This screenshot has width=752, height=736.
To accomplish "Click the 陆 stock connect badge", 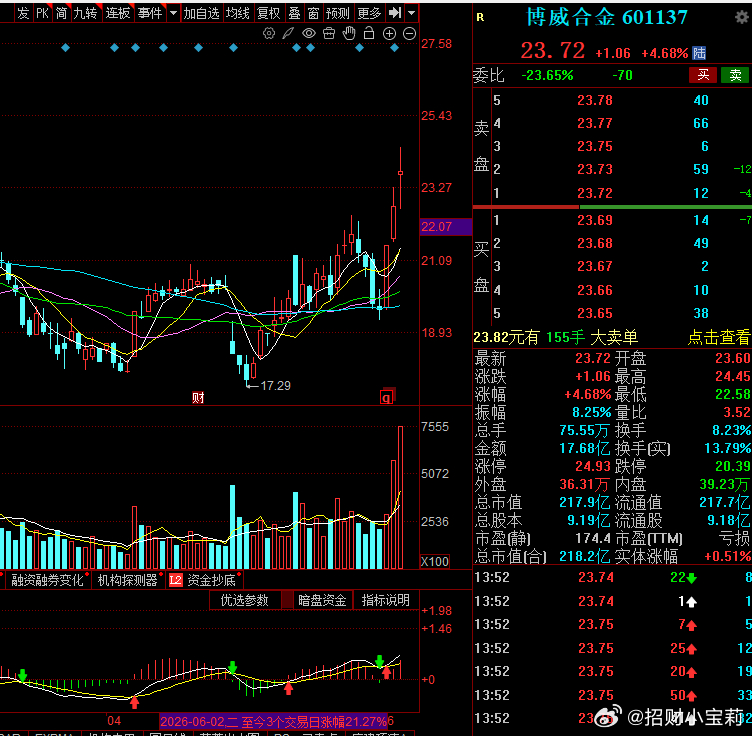I will [699, 53].
